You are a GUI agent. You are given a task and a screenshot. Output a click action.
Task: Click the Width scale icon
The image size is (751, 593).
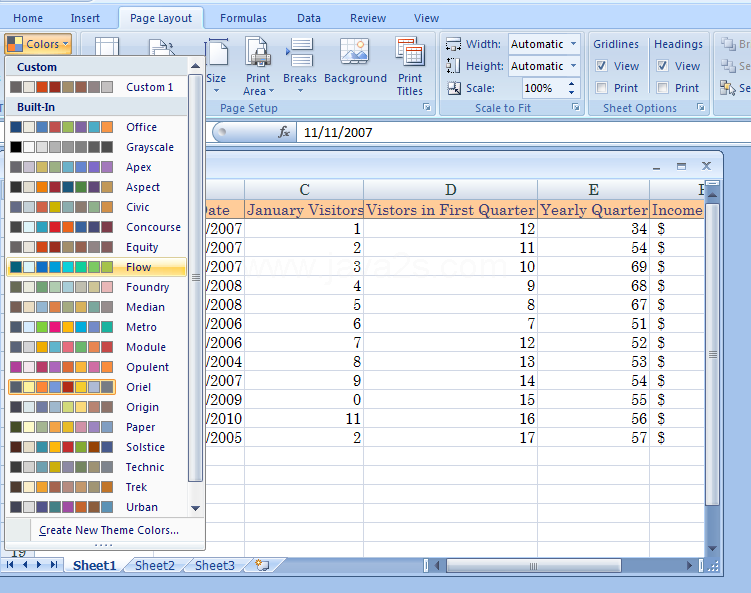click(x=453, y=44)
